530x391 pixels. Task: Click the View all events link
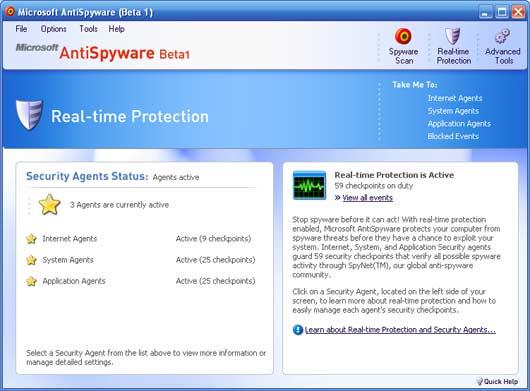pos(367,198)
